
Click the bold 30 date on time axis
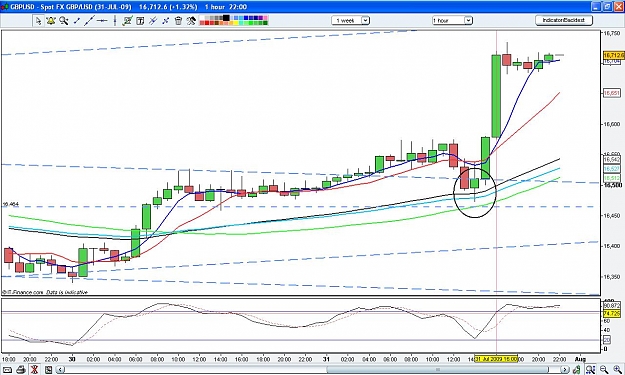pyautogui.click(x=72, y=359)
